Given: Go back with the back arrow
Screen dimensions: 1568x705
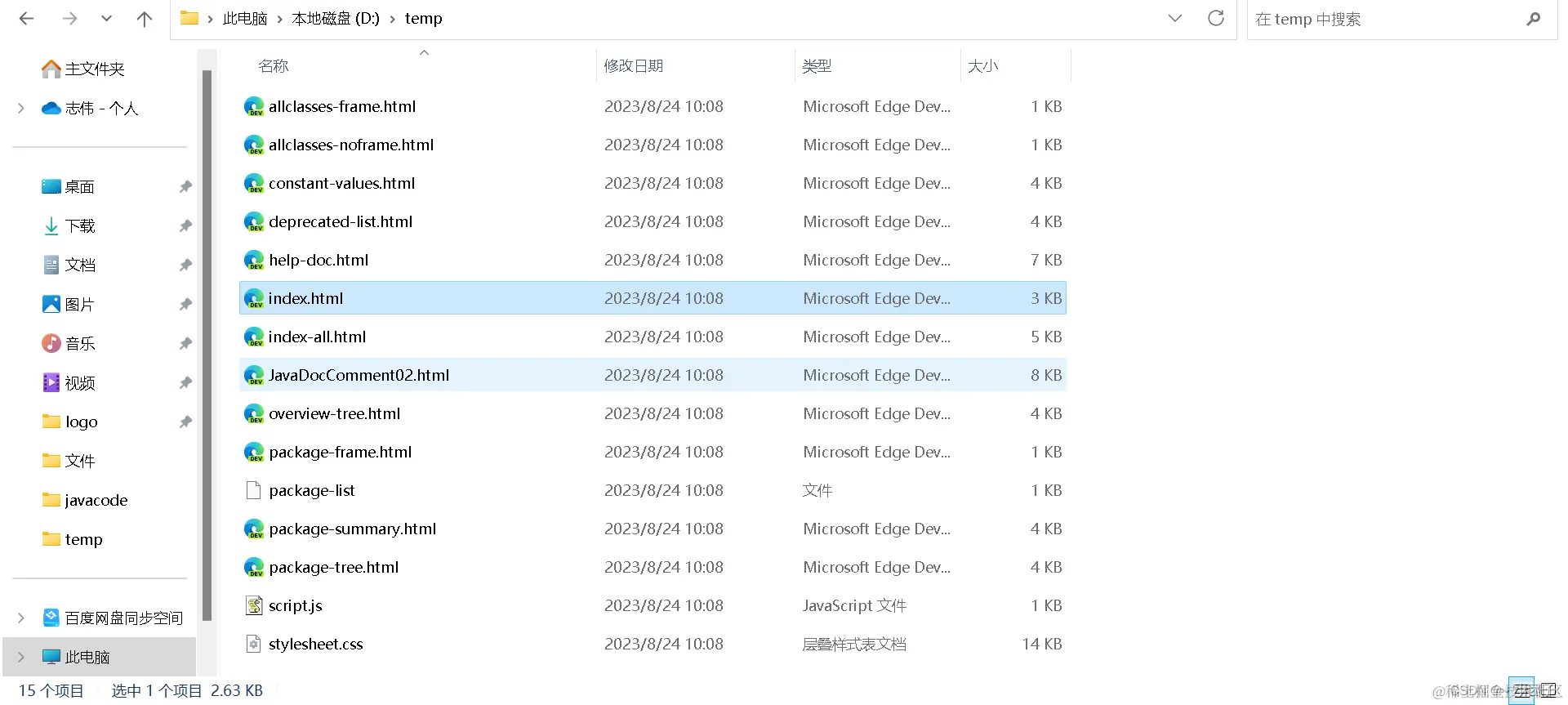Looking at the screenshot, I should [26, 19].
